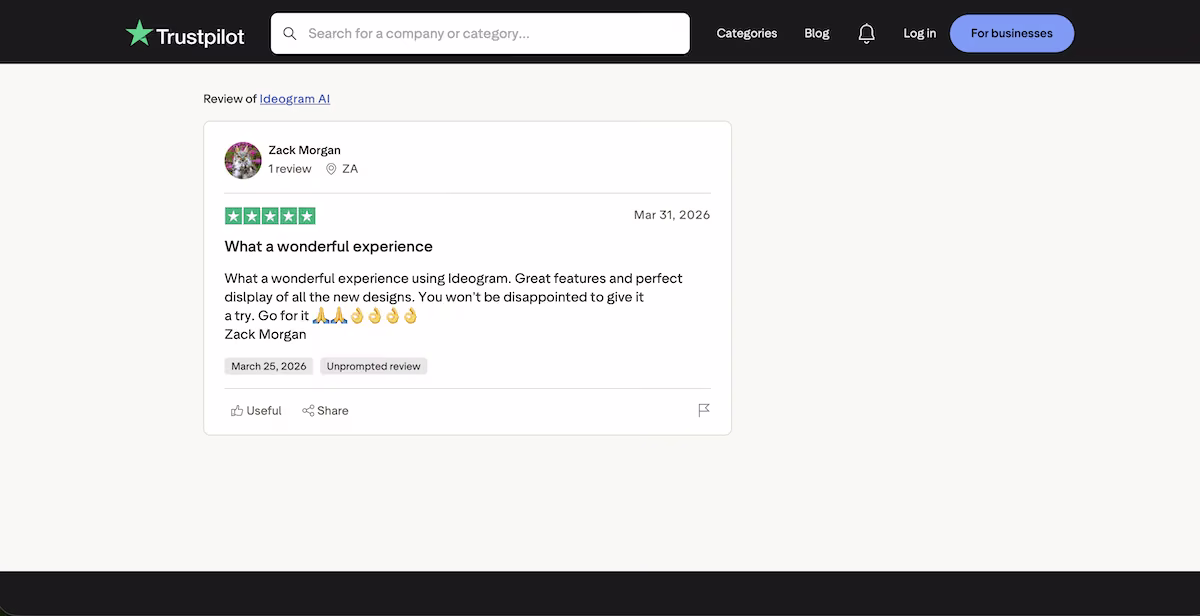
Task: Open the Zack Morgan profile name
Action: tap(305, 150)
